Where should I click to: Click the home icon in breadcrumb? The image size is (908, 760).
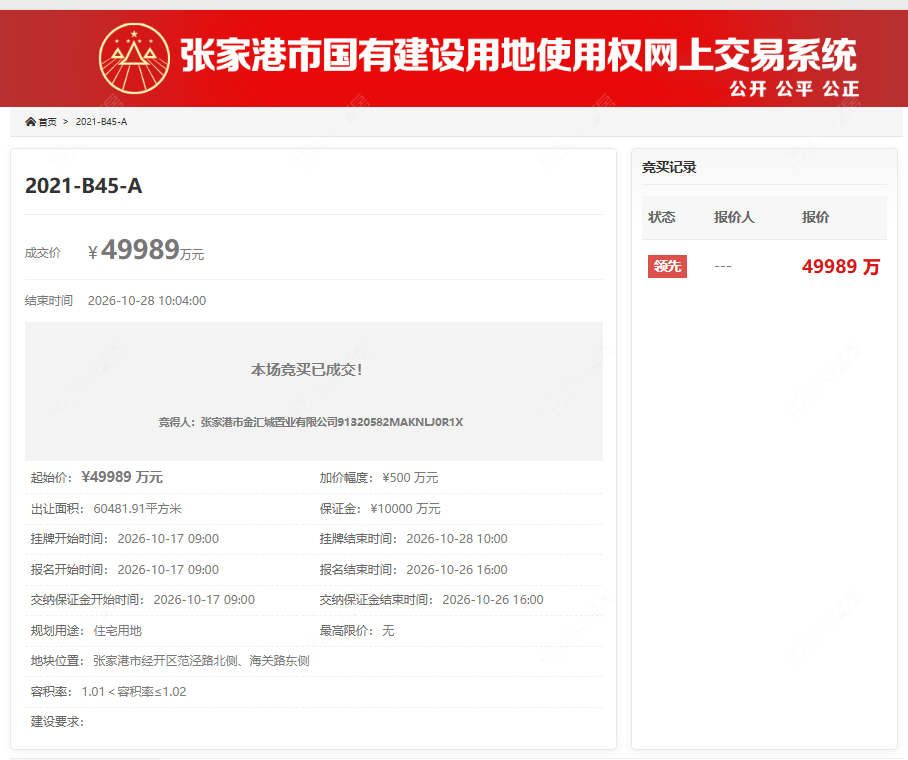point(31,122)
